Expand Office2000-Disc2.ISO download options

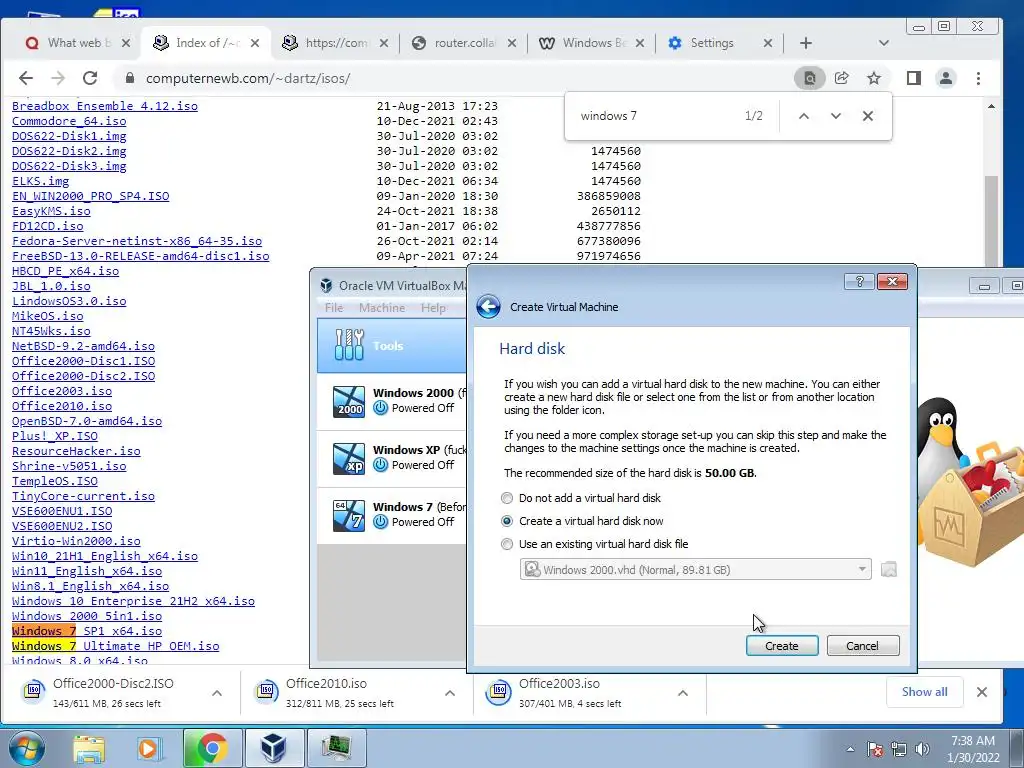217,693
